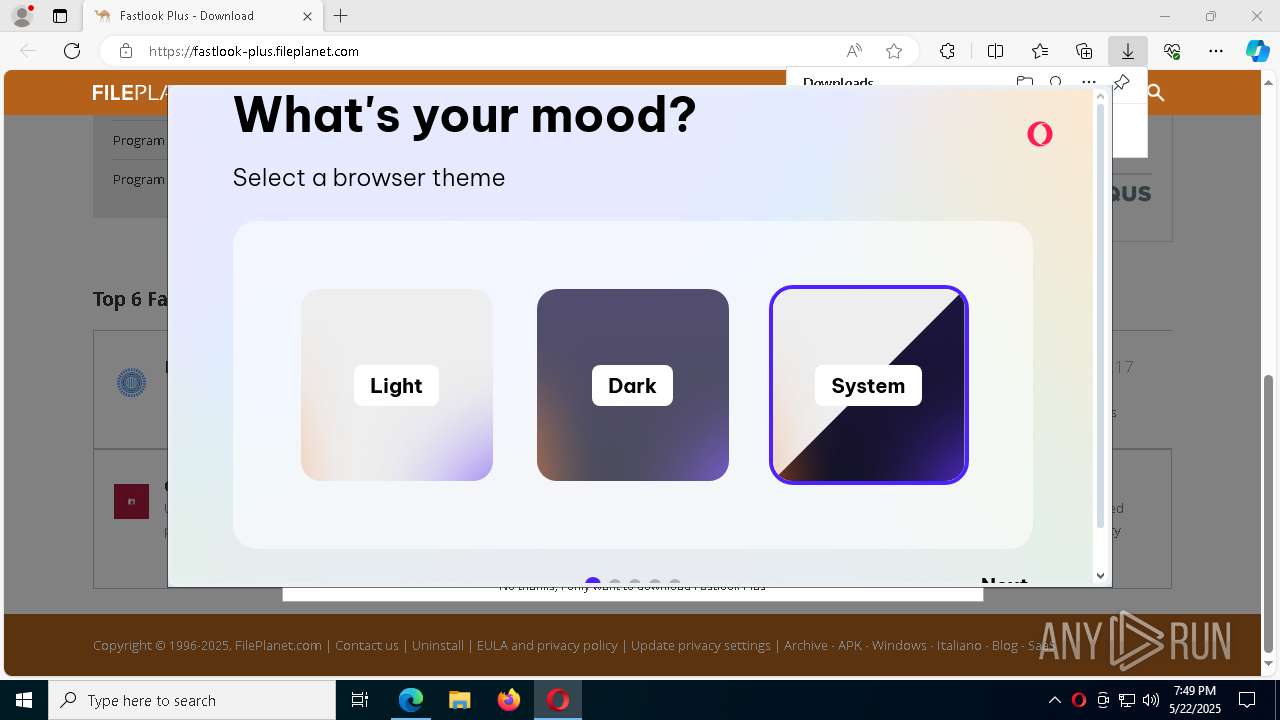Open Edge Collections icon

click(1084, 51)
